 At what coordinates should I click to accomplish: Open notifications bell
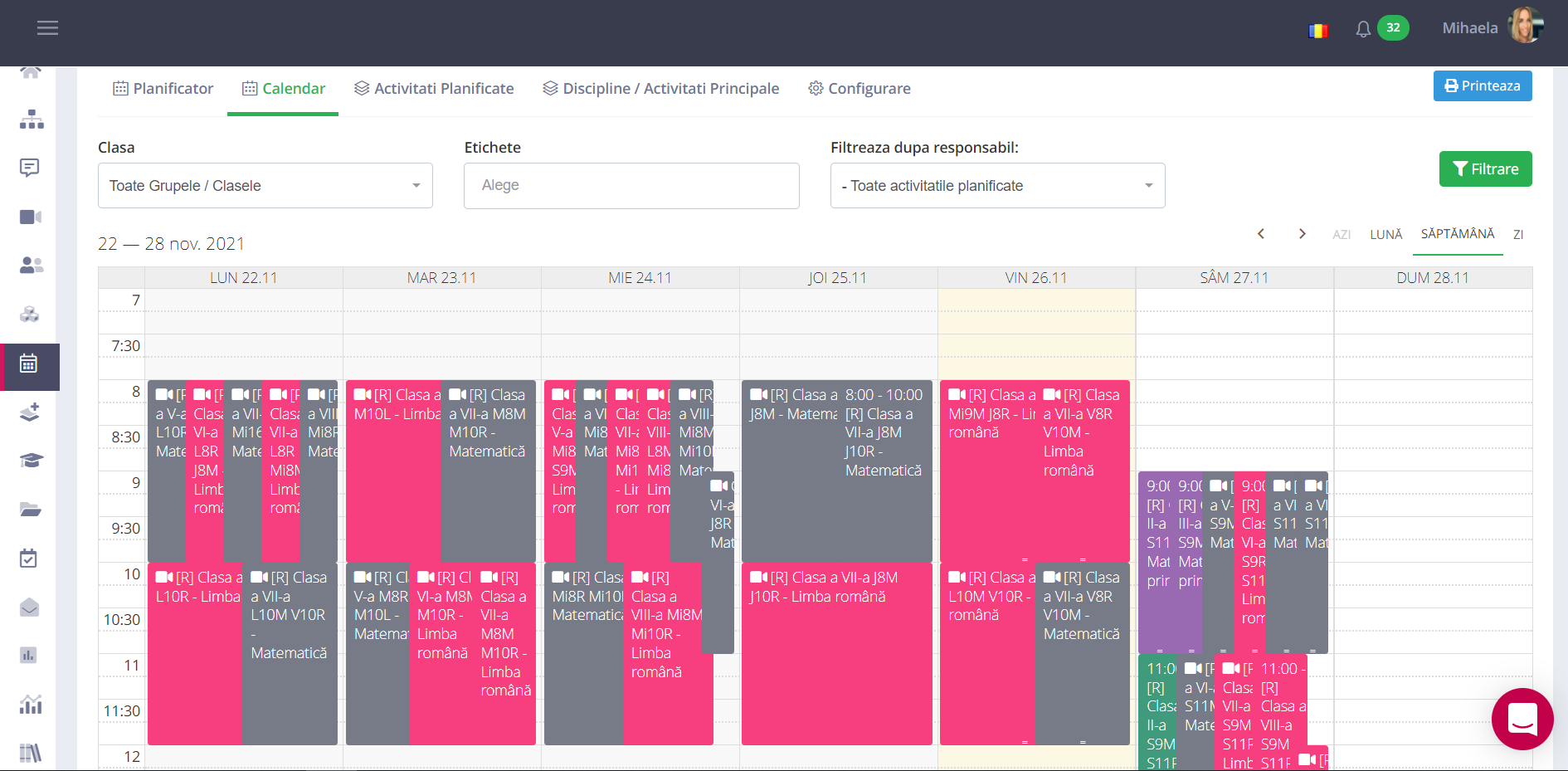(1363, 29)
